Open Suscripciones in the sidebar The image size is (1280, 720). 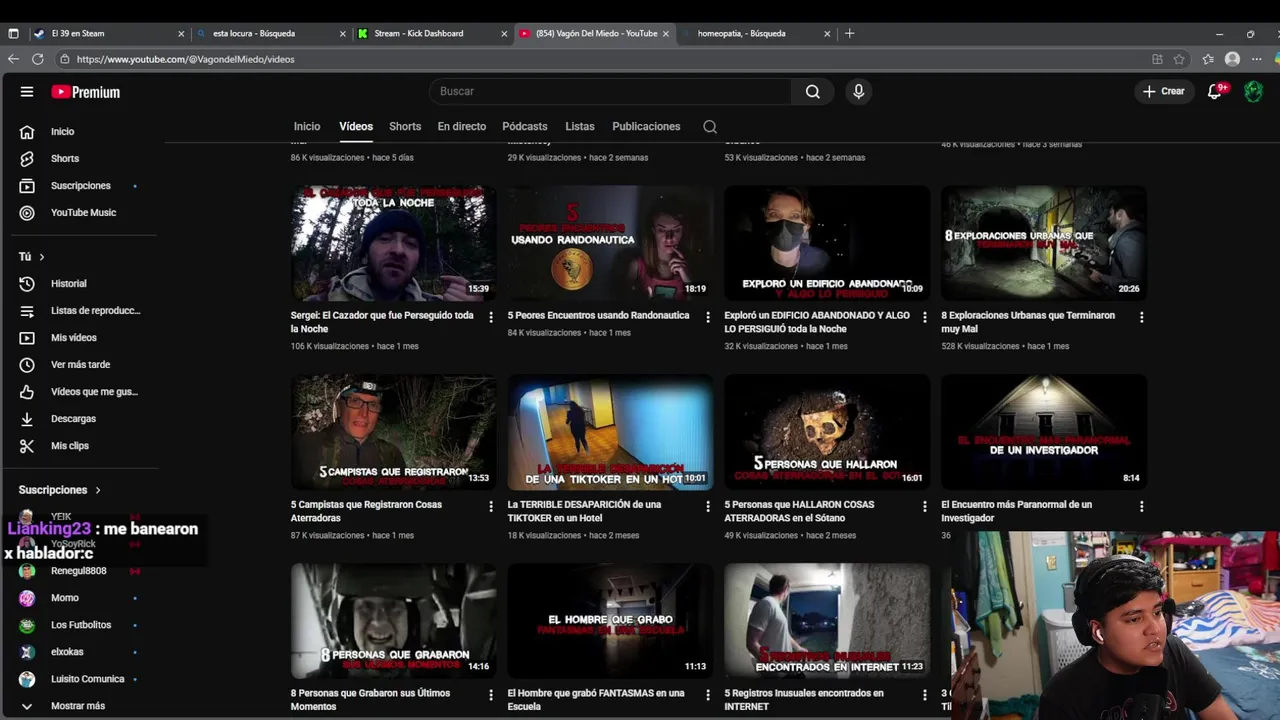[82, 186]
